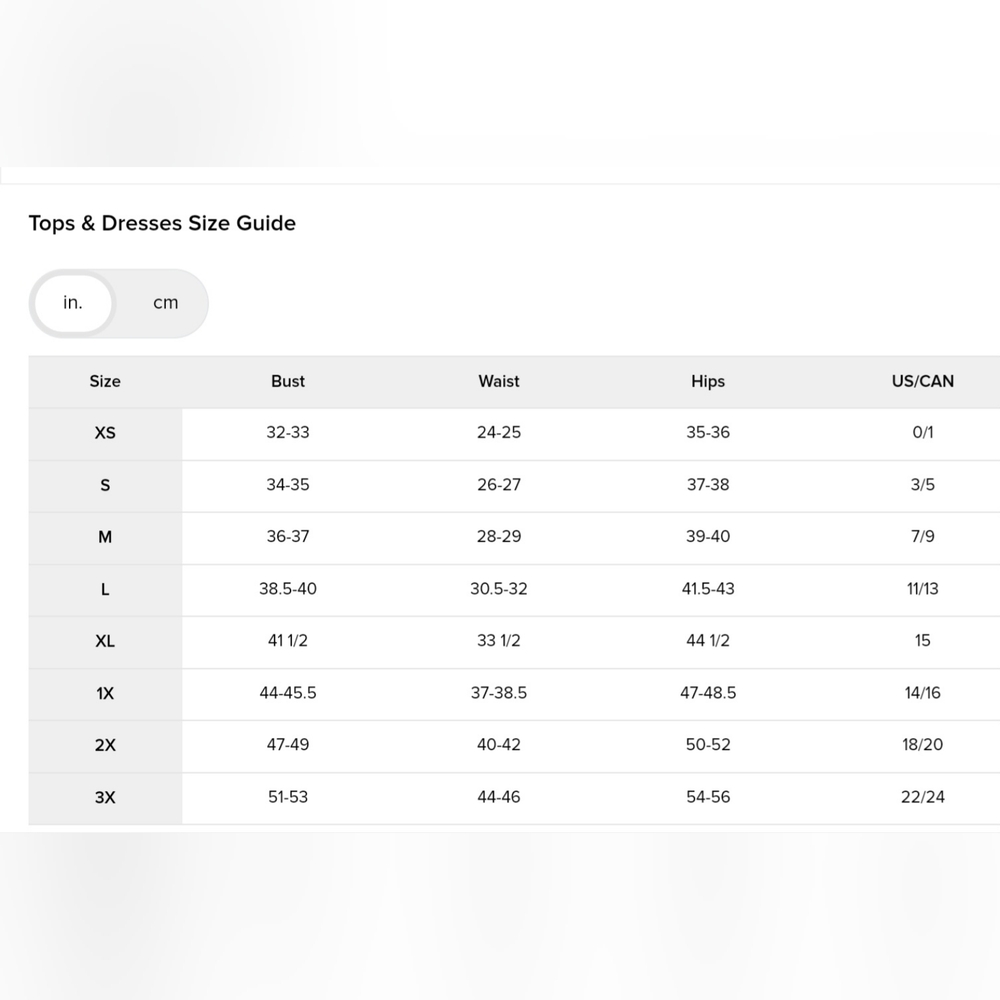This screenshot has height=1000, width=1000.
Task: Select the 1X size row label
Action: pyautogui.click(x=105, y=693)
